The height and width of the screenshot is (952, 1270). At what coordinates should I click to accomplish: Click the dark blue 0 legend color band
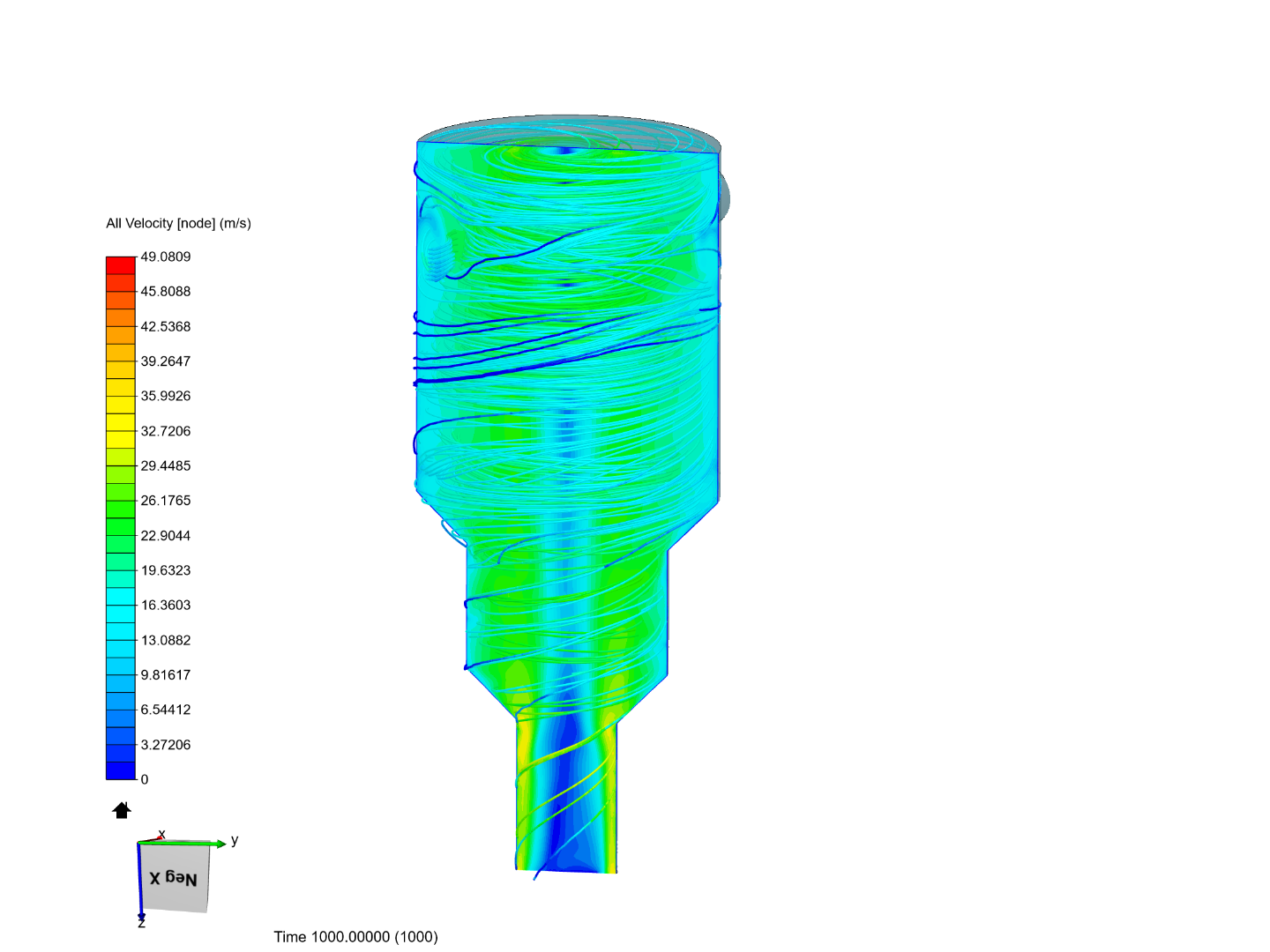pyautogui.click(x=121, y=770)
